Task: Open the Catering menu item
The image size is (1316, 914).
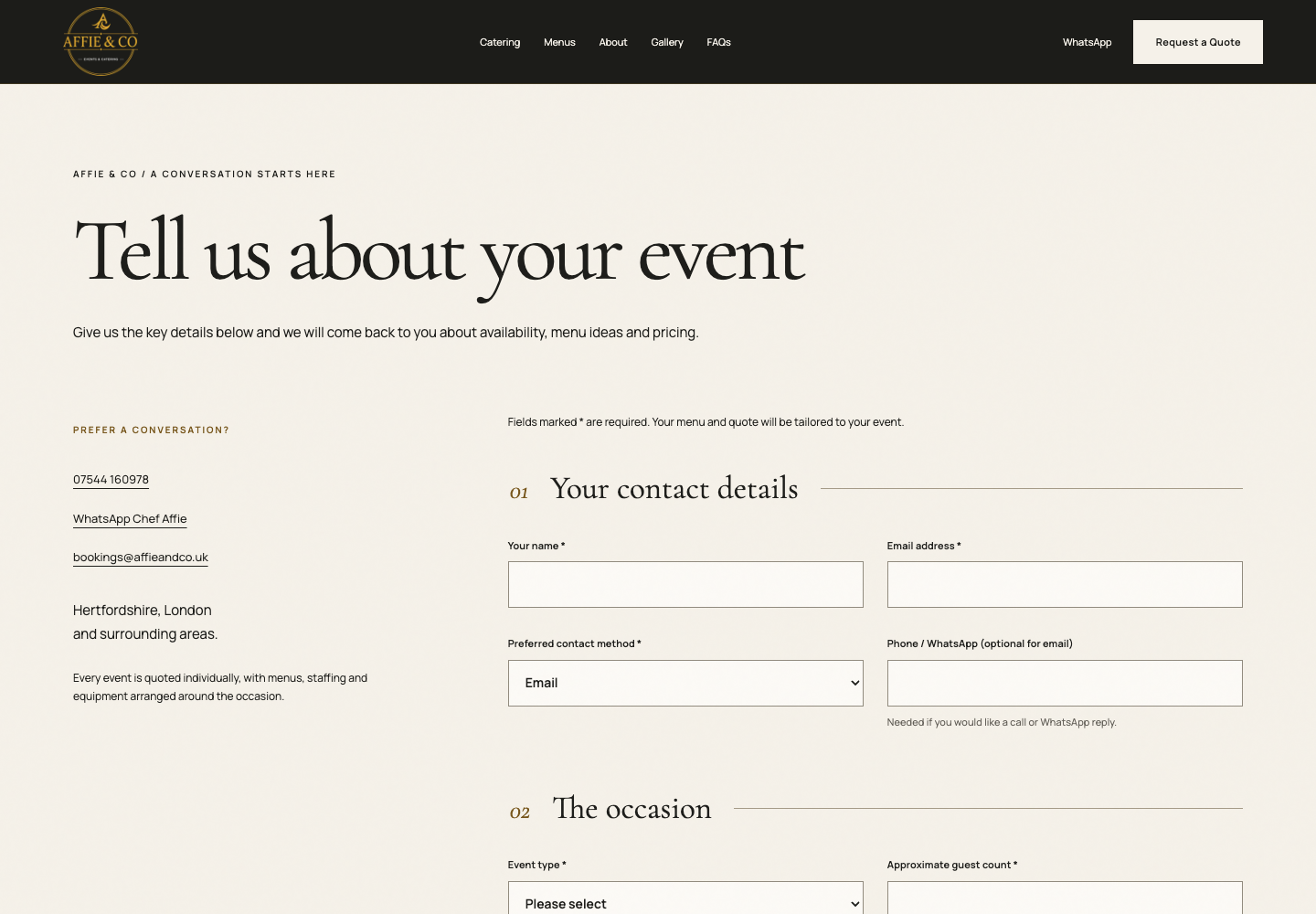Action: coord(500,42)
